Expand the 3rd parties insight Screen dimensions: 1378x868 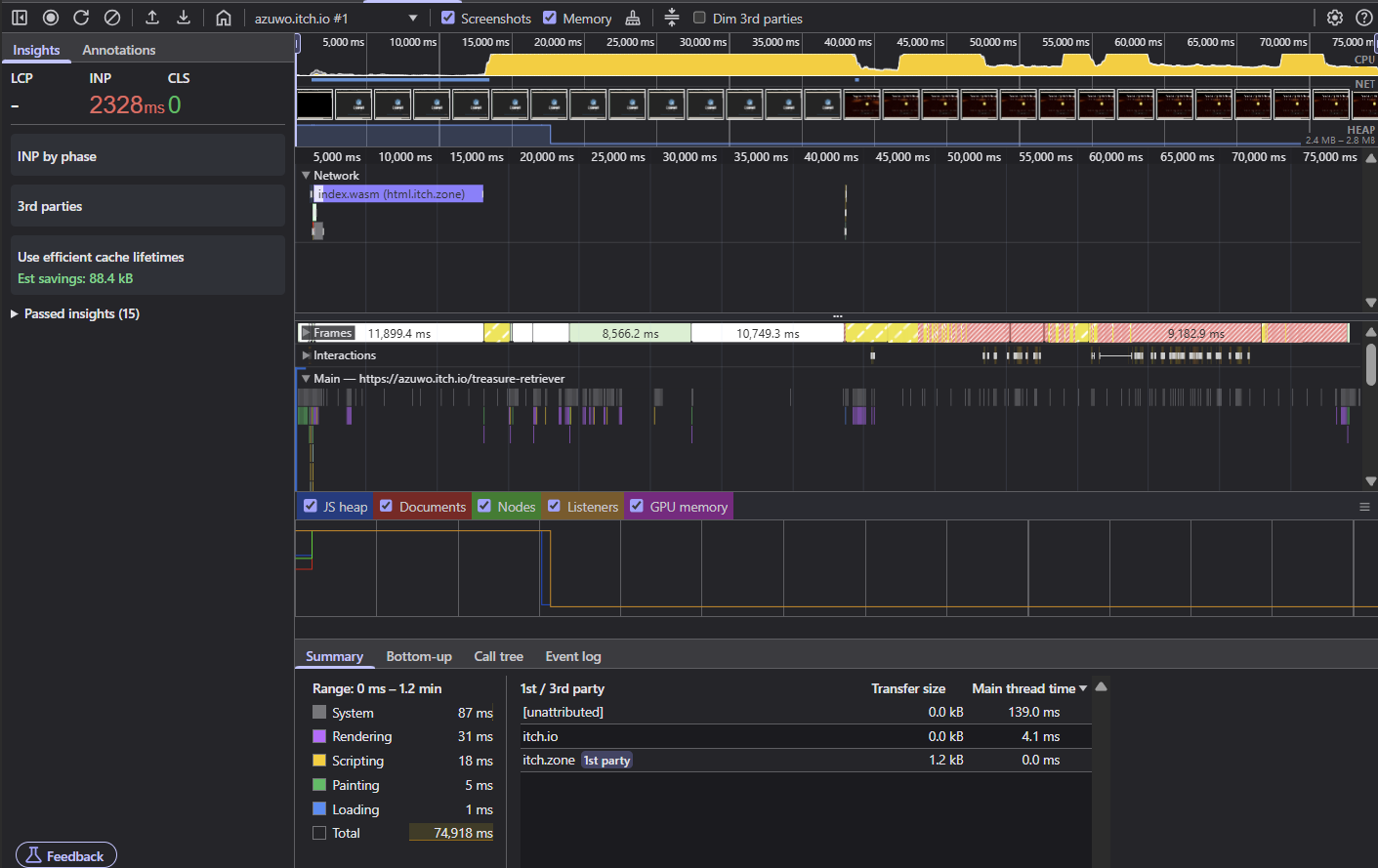click(x=147, y=206)
